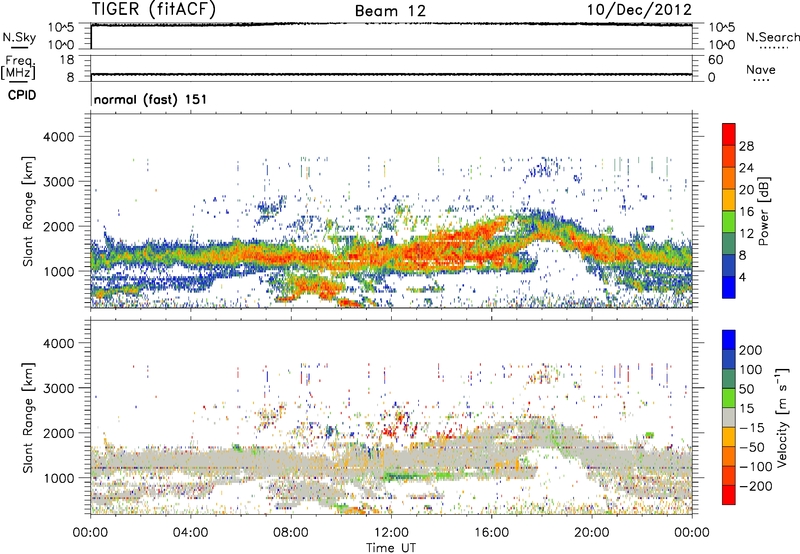Screen dimensions: 800x554
Task: Click the 20:00 time axis label
Action: pyautogui.click(x=591, y=533)
